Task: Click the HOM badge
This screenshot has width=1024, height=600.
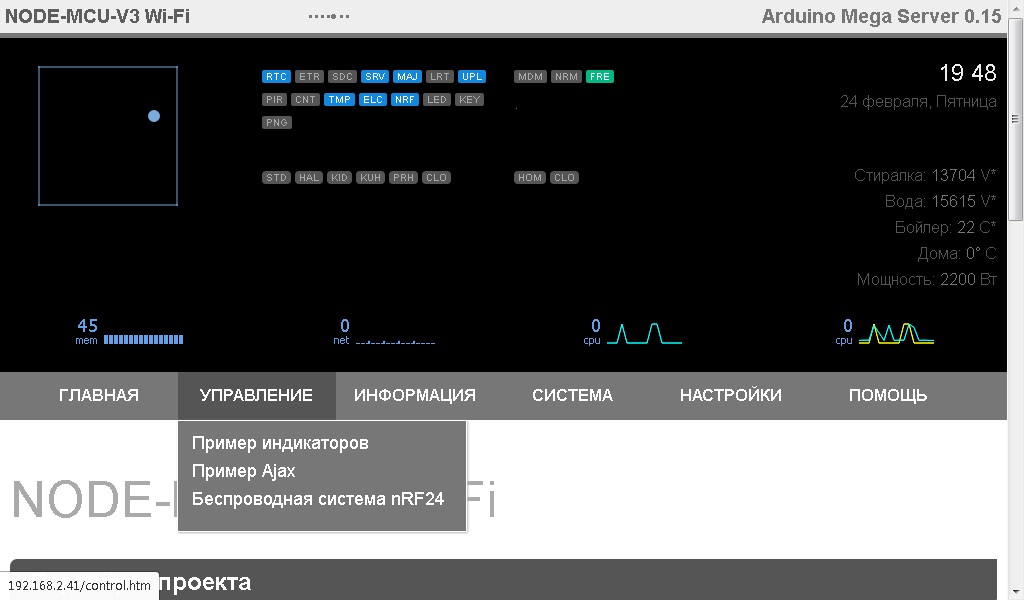Action: point(530,177)
